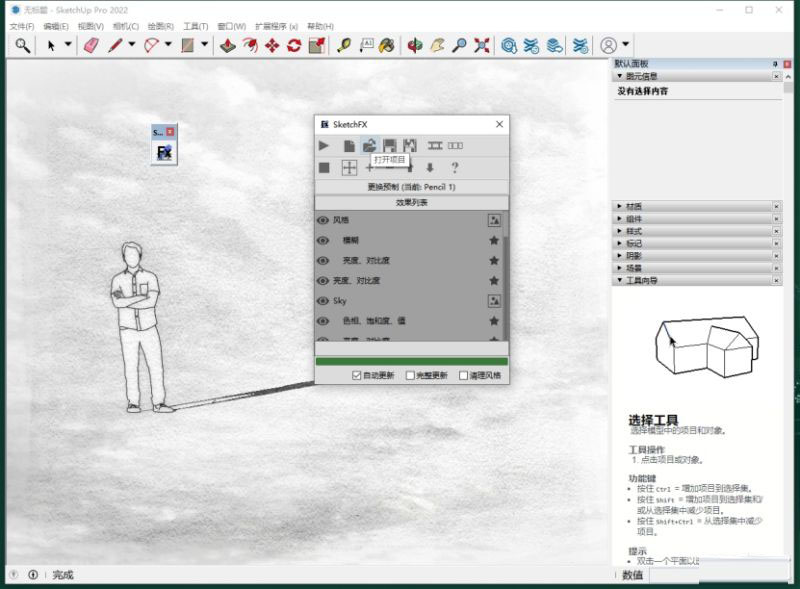The width and height of the screenshot is (800, 589).
Task: Stop rendering with the SketchFX square button
Action: pos(324,167)
